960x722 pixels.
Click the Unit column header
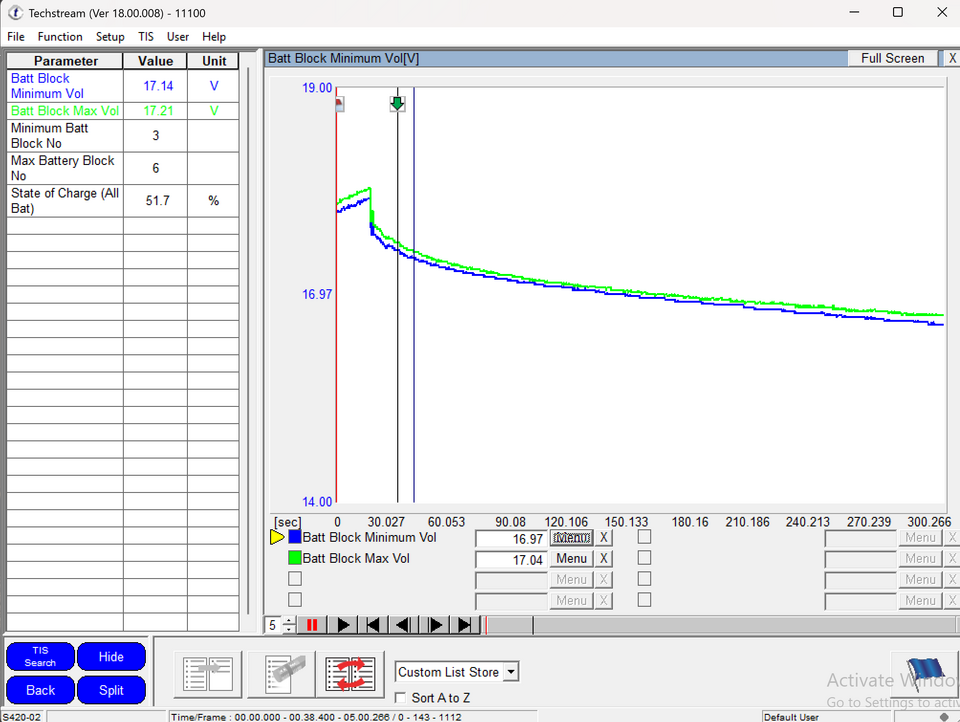214,61
